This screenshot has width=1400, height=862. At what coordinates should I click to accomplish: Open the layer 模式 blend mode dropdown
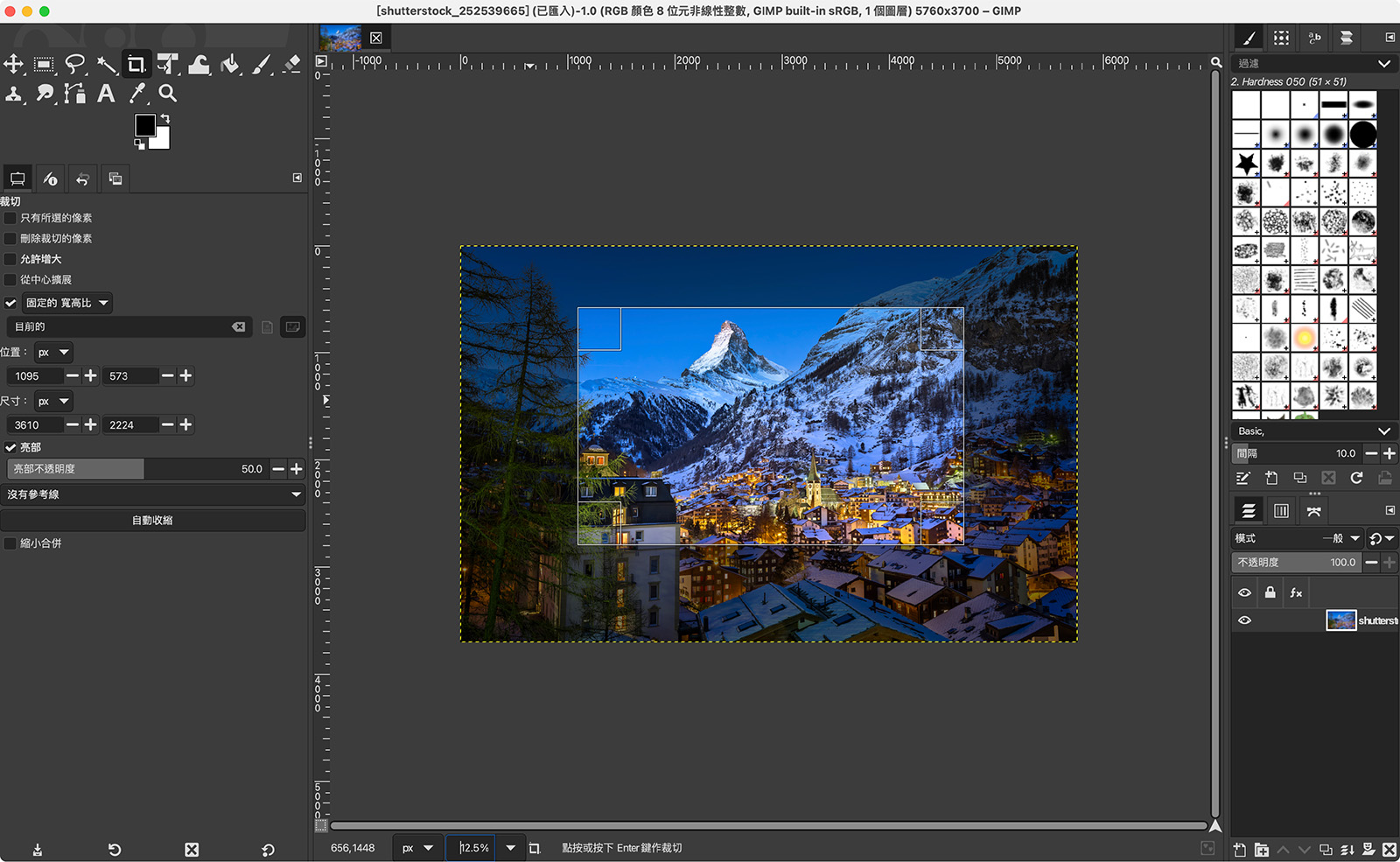pos(1298,538)
